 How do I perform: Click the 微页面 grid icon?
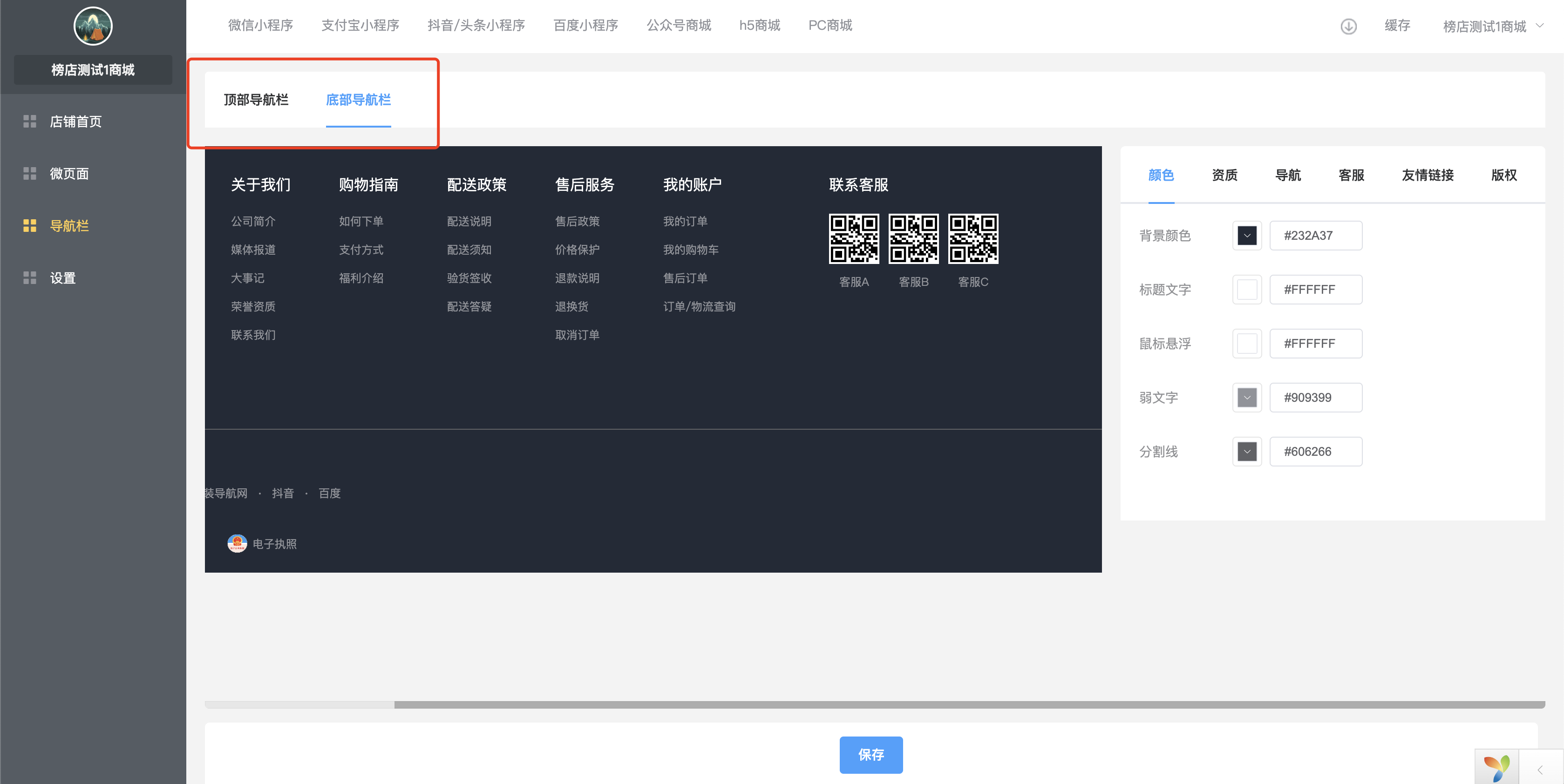[x=30, y=174]
